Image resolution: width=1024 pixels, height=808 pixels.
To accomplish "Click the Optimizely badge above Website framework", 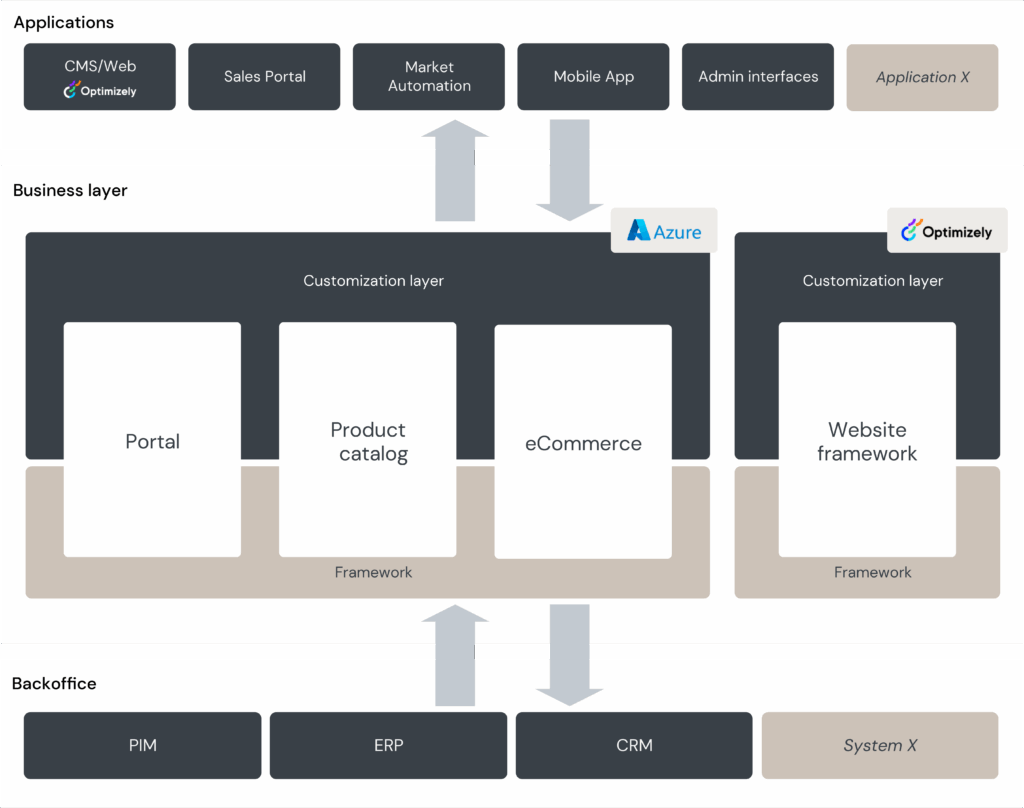I will pos(946,231).
